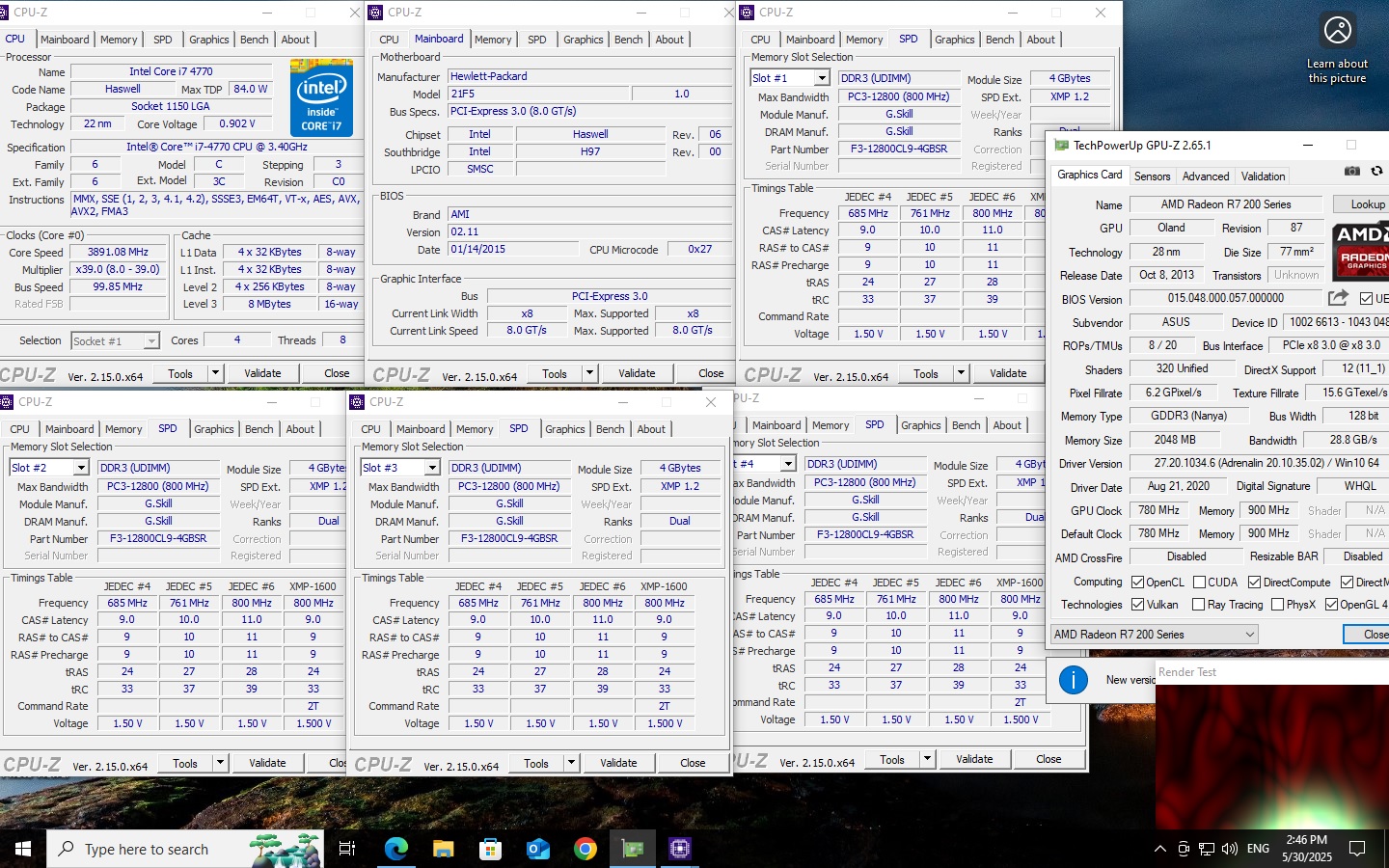The height and width of the screenshot is (868, 1389).
Task: Launch Microsoft Edge from the taskbar
Action: (396, 849)
